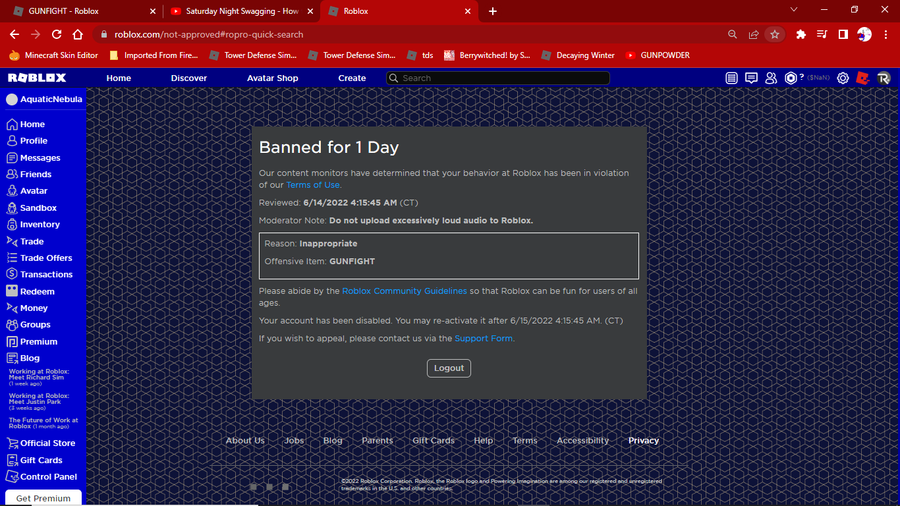Open the chat messages icon in the header

751,78
